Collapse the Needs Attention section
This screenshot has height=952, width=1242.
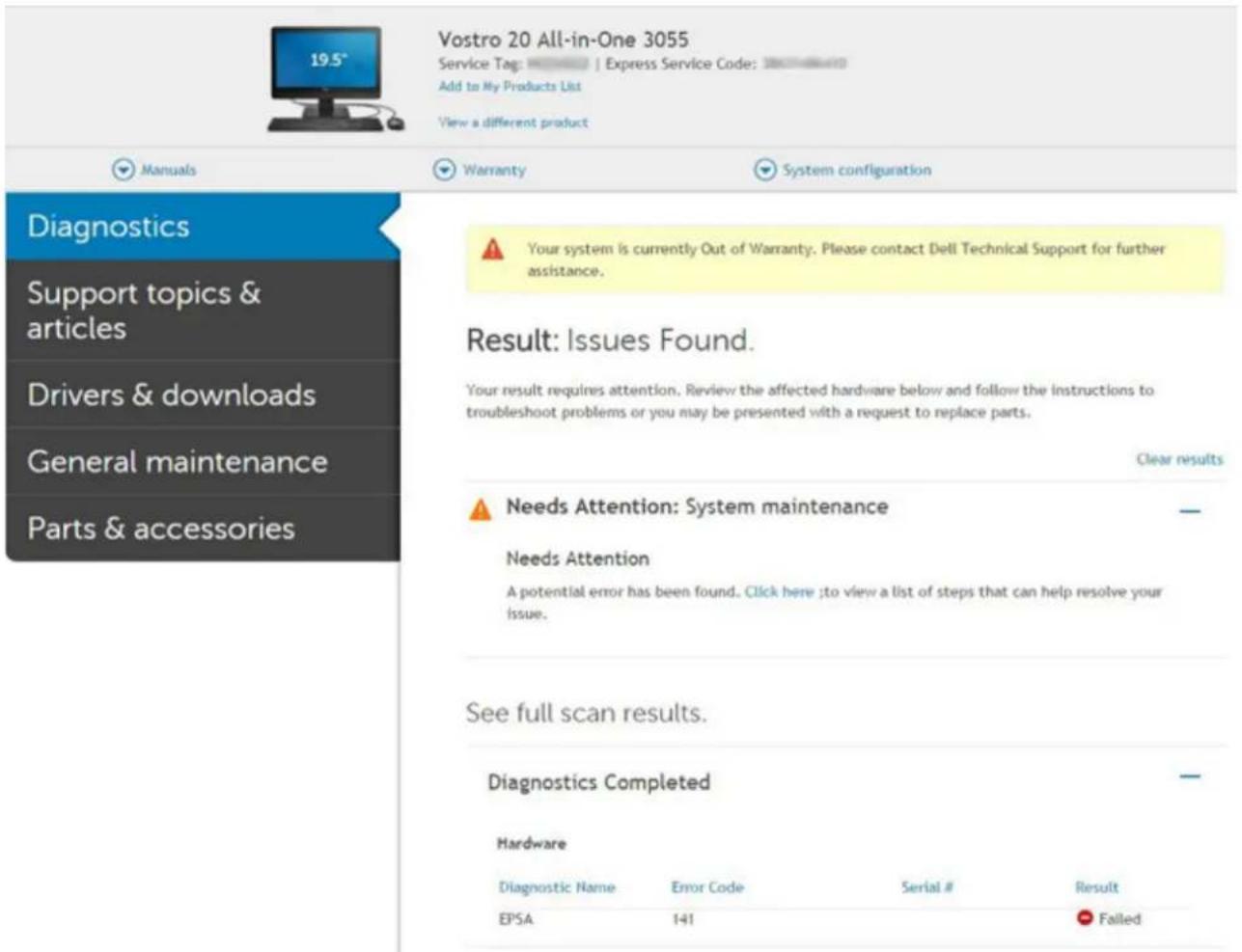click(1190, 510)
